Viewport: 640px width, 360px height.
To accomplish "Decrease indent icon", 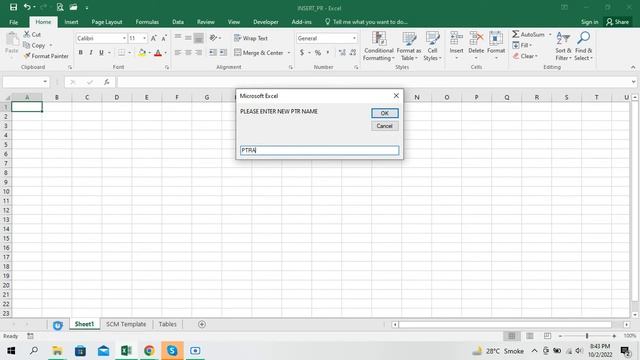I will [x=213, y=53].
